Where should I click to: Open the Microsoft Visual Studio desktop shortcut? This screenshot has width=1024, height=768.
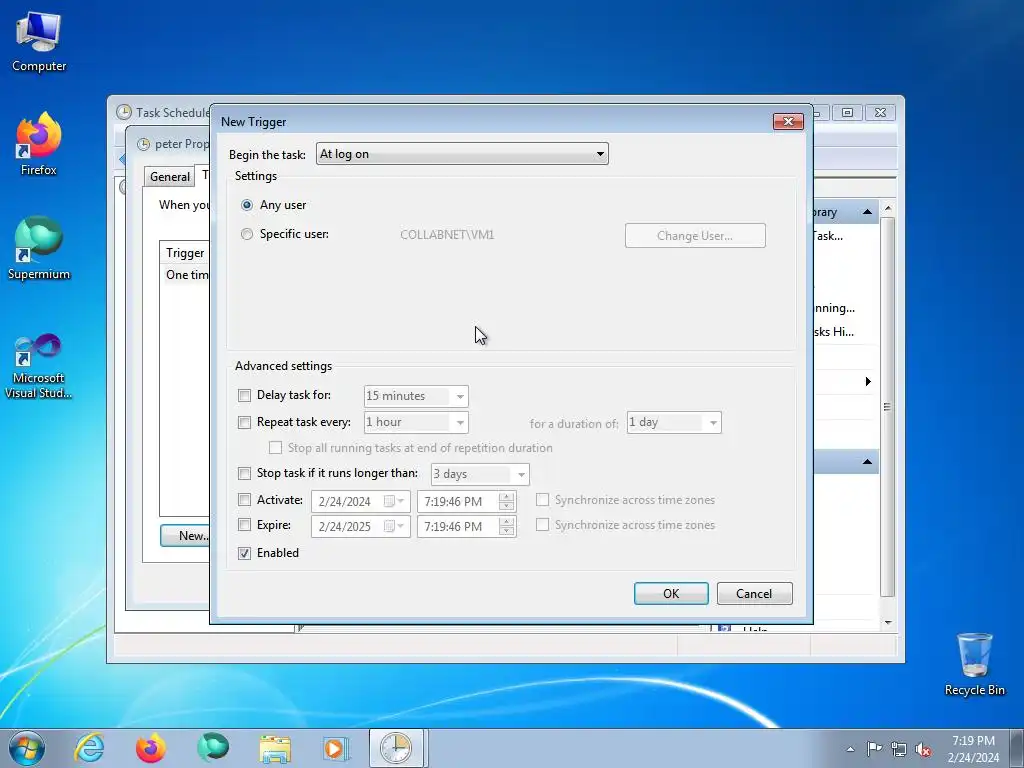(x=39, y=366)
